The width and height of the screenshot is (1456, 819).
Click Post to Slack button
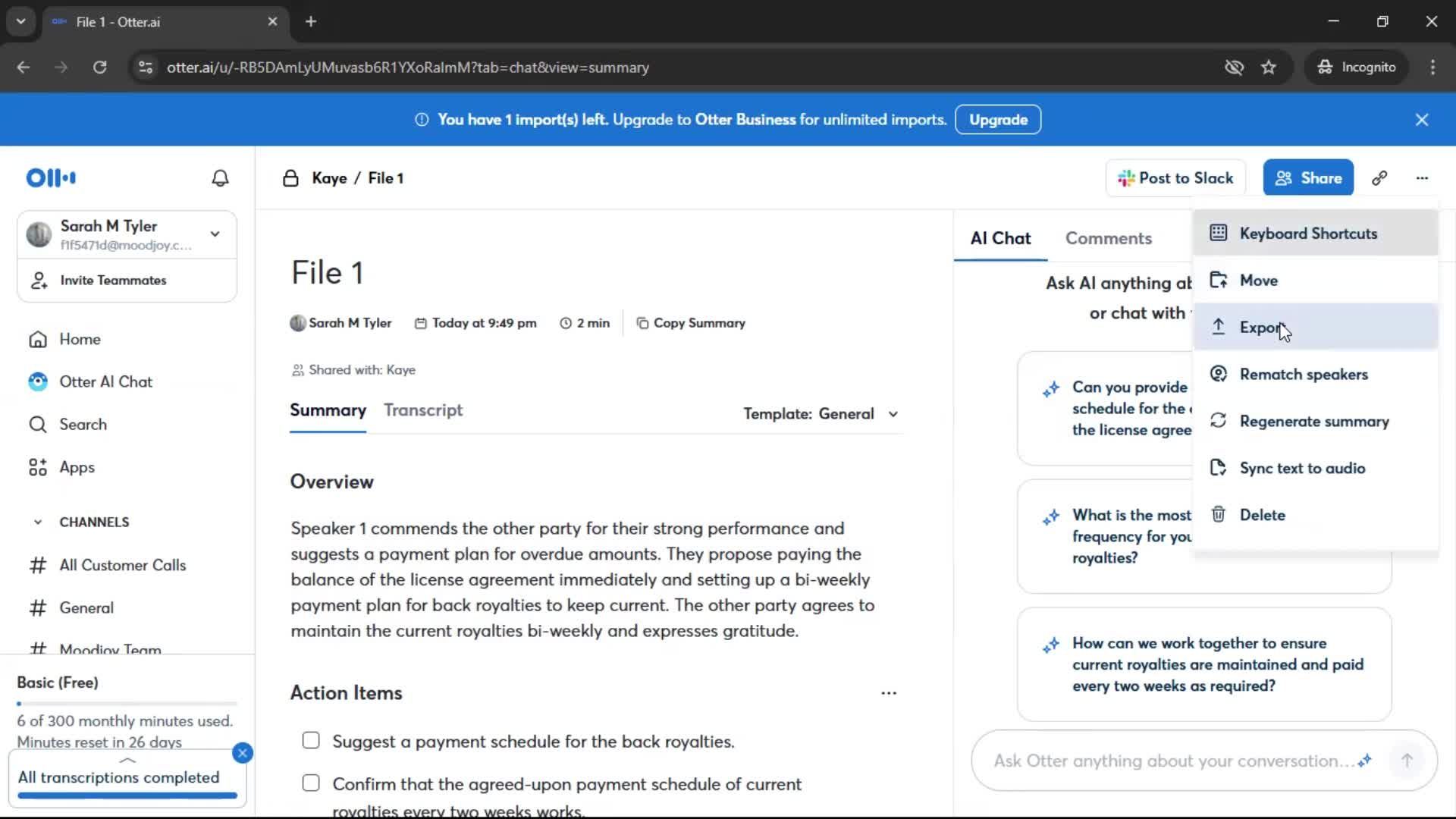coord(1175,178)
